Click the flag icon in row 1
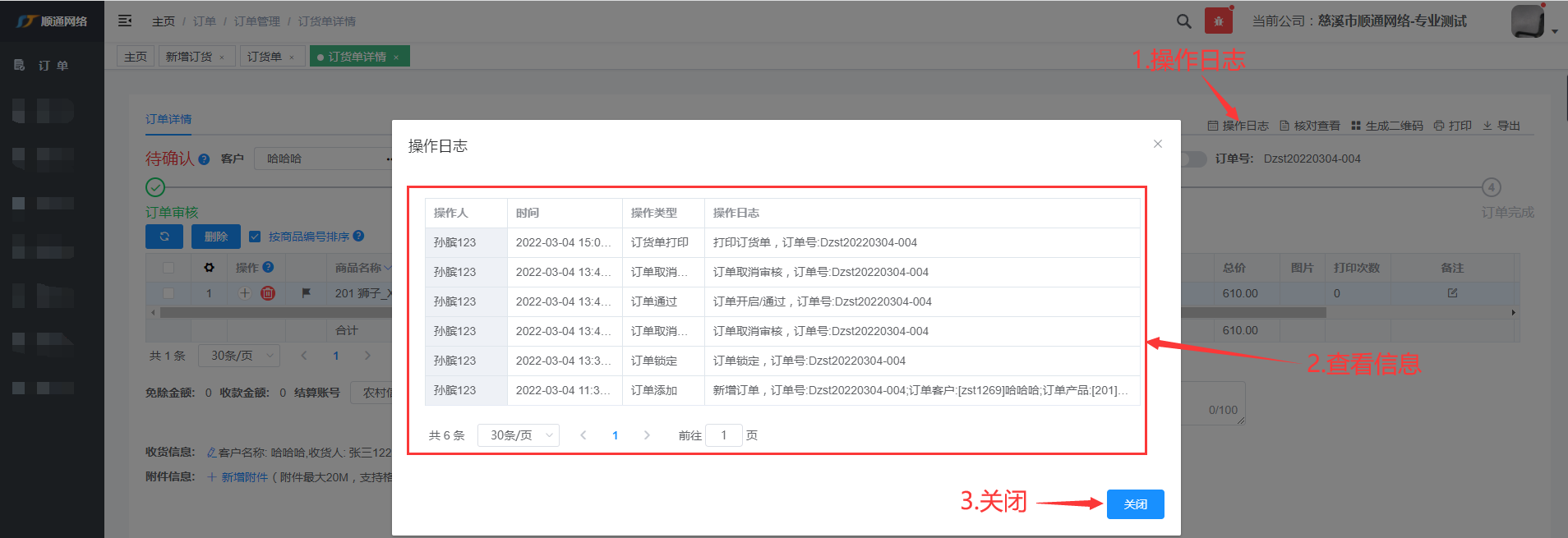This screenshot has width=1568, height=538. pyautogui.click(x=306, y=293)
